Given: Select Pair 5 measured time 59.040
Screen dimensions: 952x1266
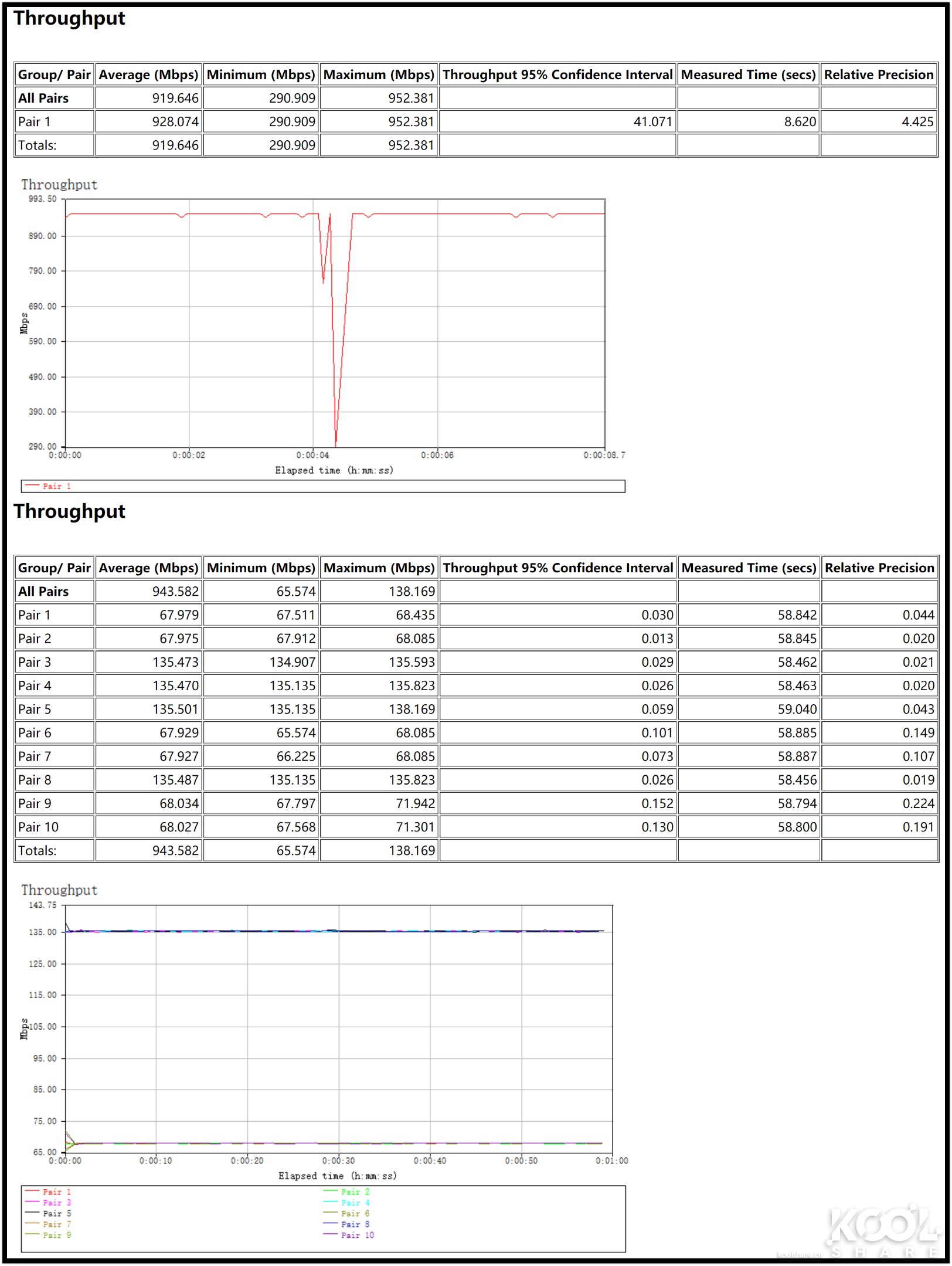Looking at the screenshot, I should click(797, 709).
